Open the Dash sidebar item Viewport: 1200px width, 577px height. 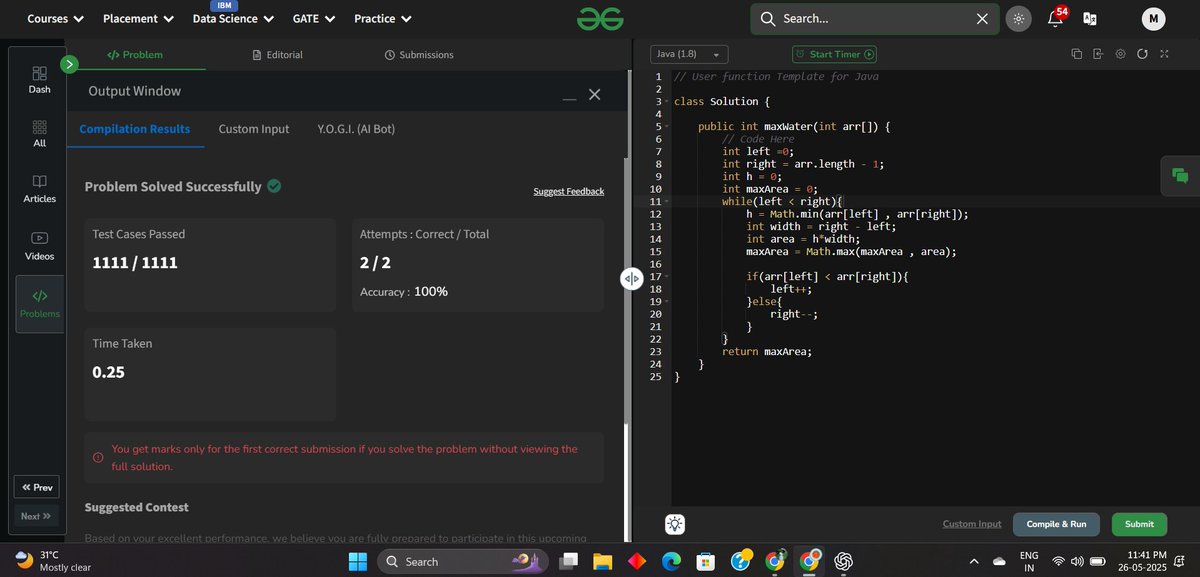39,80
